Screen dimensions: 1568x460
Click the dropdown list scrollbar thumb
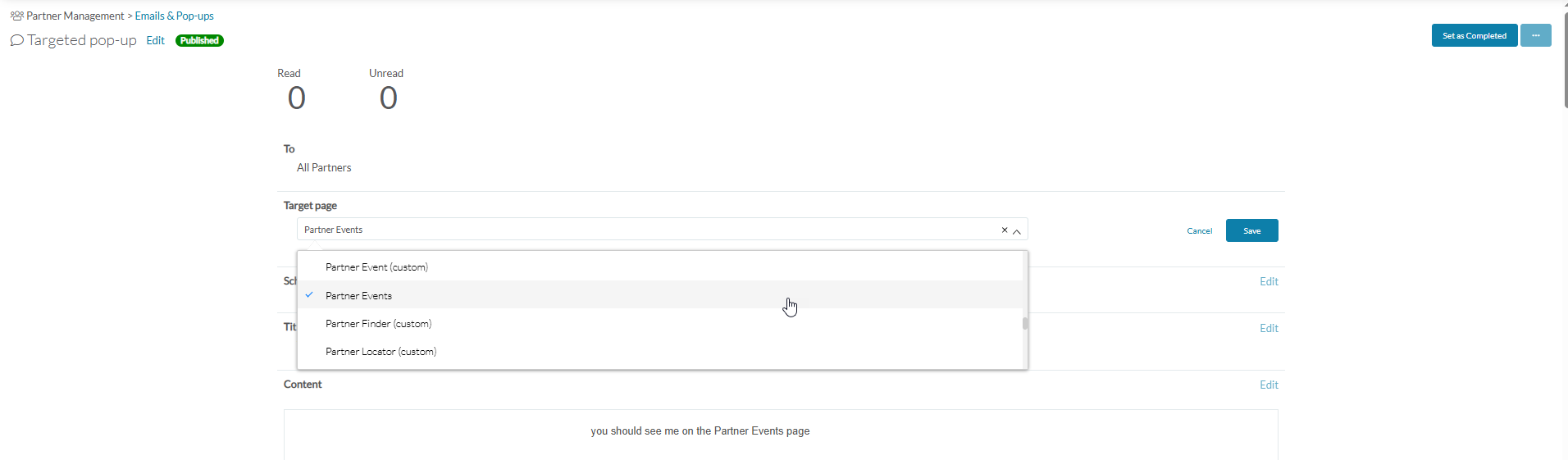pos(1025,323)
